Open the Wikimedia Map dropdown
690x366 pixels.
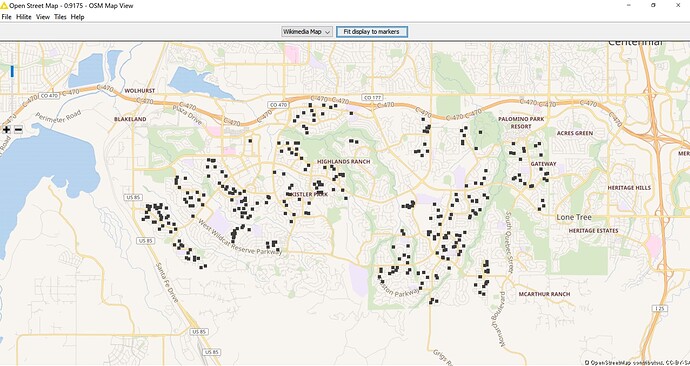[x=307, y=32]
